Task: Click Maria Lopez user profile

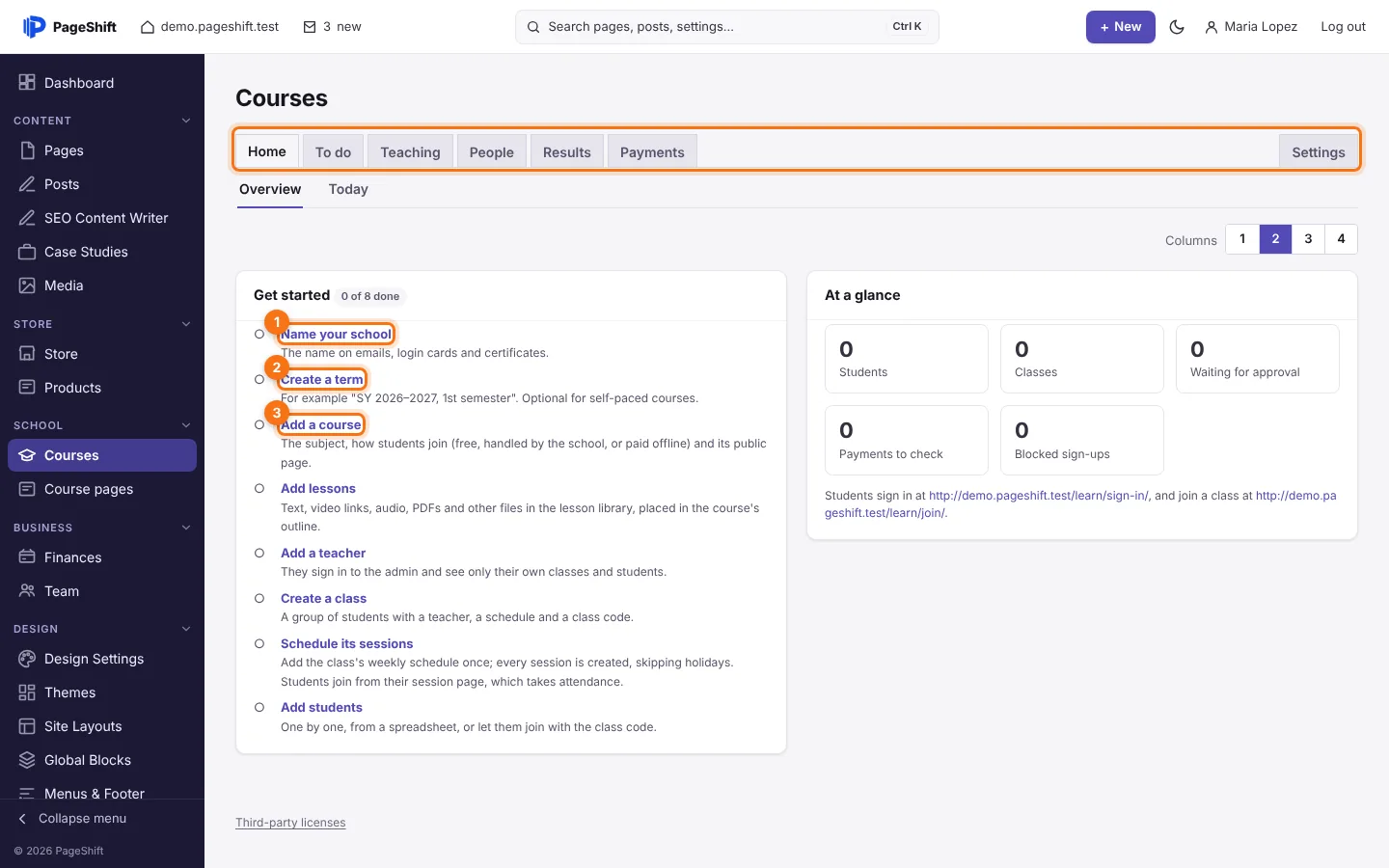Action: [1251, 27]
